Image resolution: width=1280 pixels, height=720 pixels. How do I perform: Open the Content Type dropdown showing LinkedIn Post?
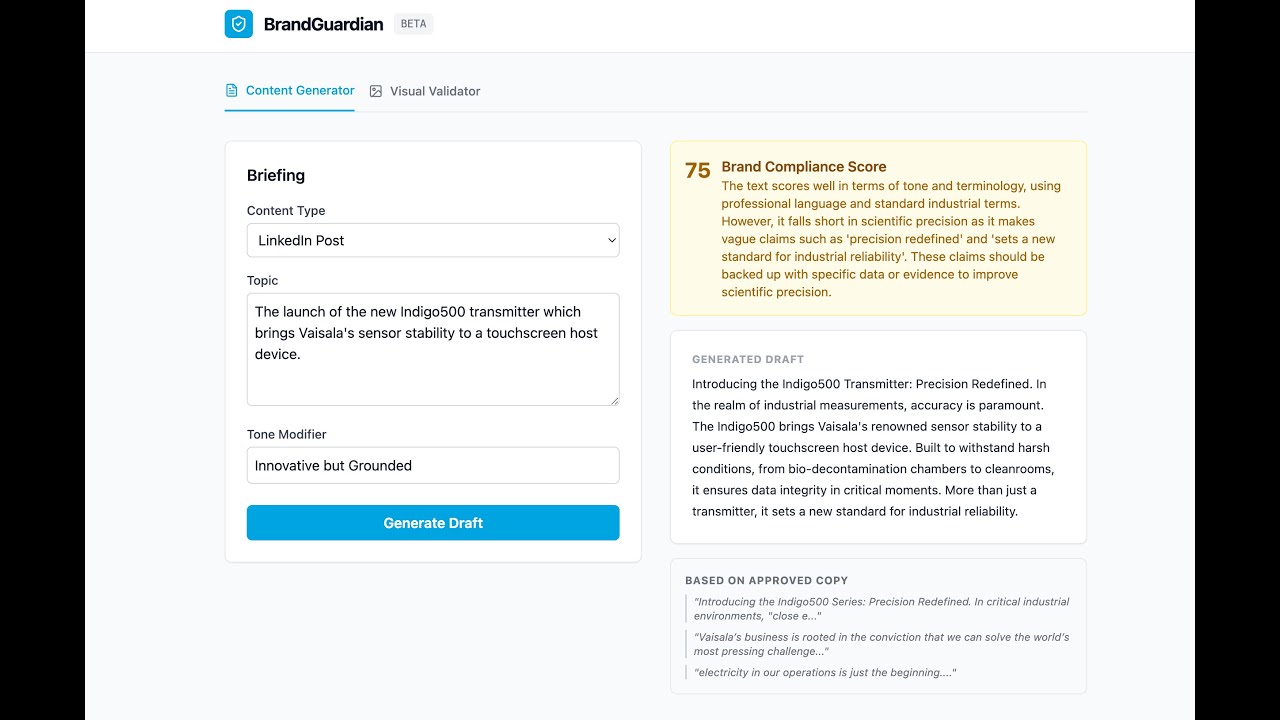pyautogui.click(x=433, y=240)
